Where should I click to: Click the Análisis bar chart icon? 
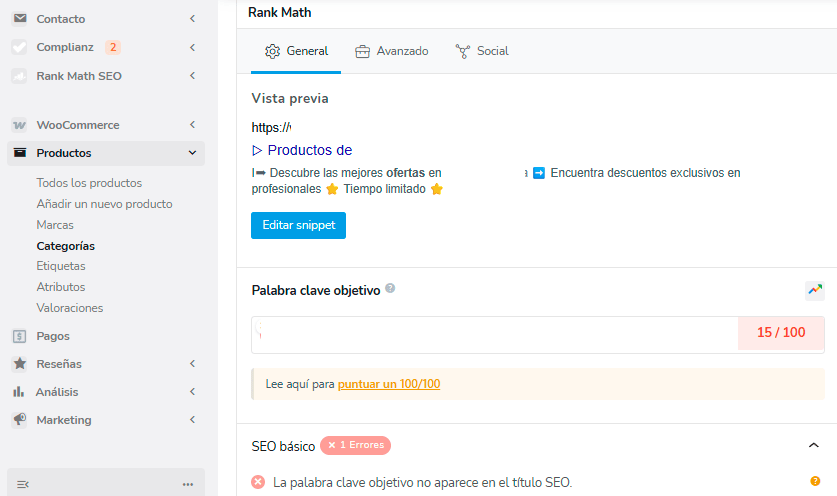pos(19,391)
